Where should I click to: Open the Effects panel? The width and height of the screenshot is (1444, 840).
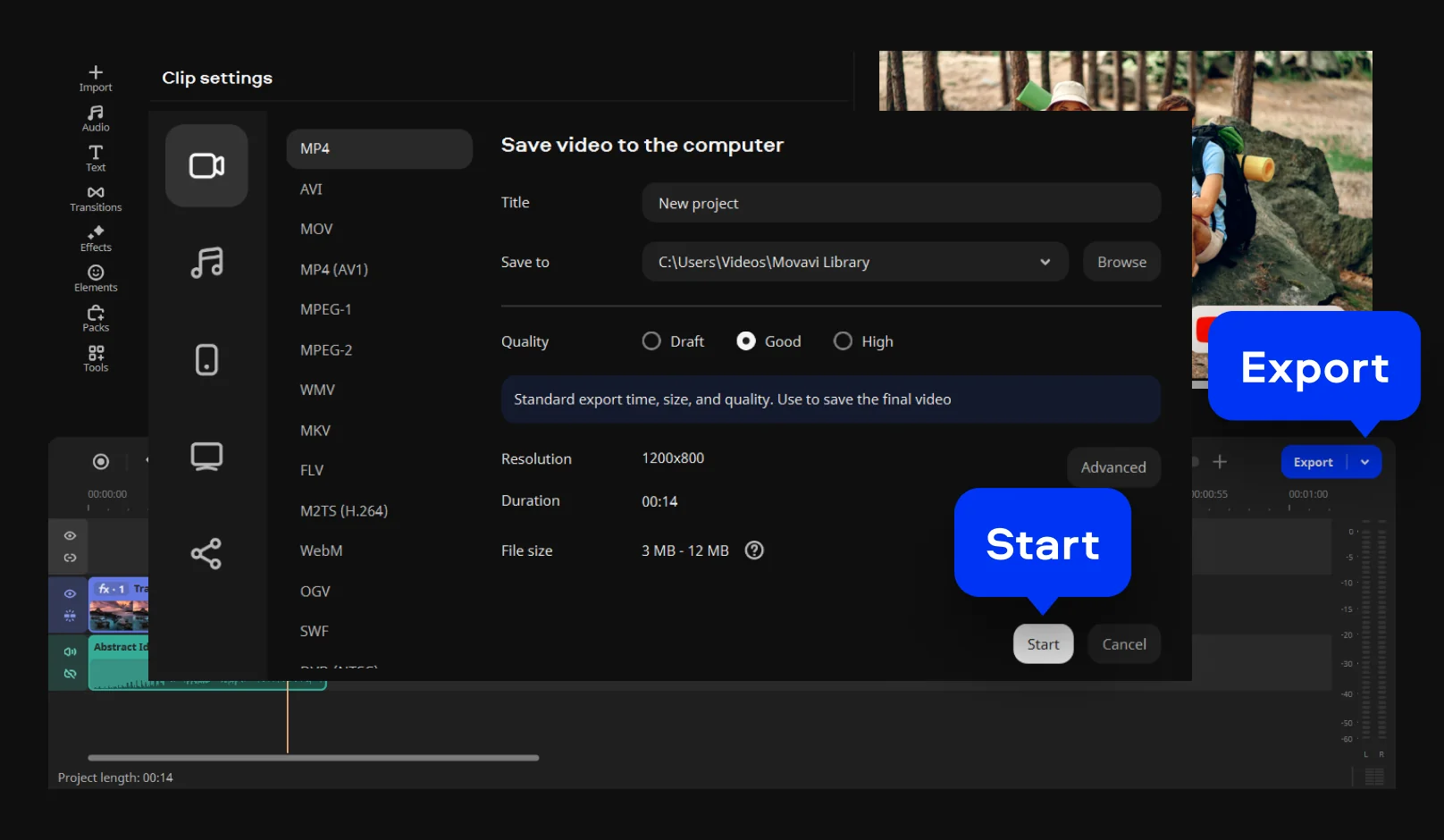coord(96,239)
